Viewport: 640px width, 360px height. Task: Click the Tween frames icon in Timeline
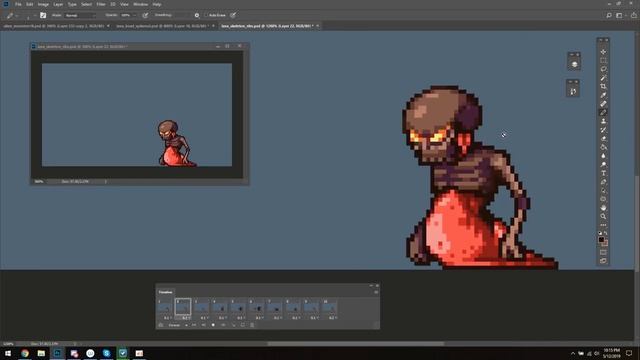pyautogui.click(x=233, y=325)
